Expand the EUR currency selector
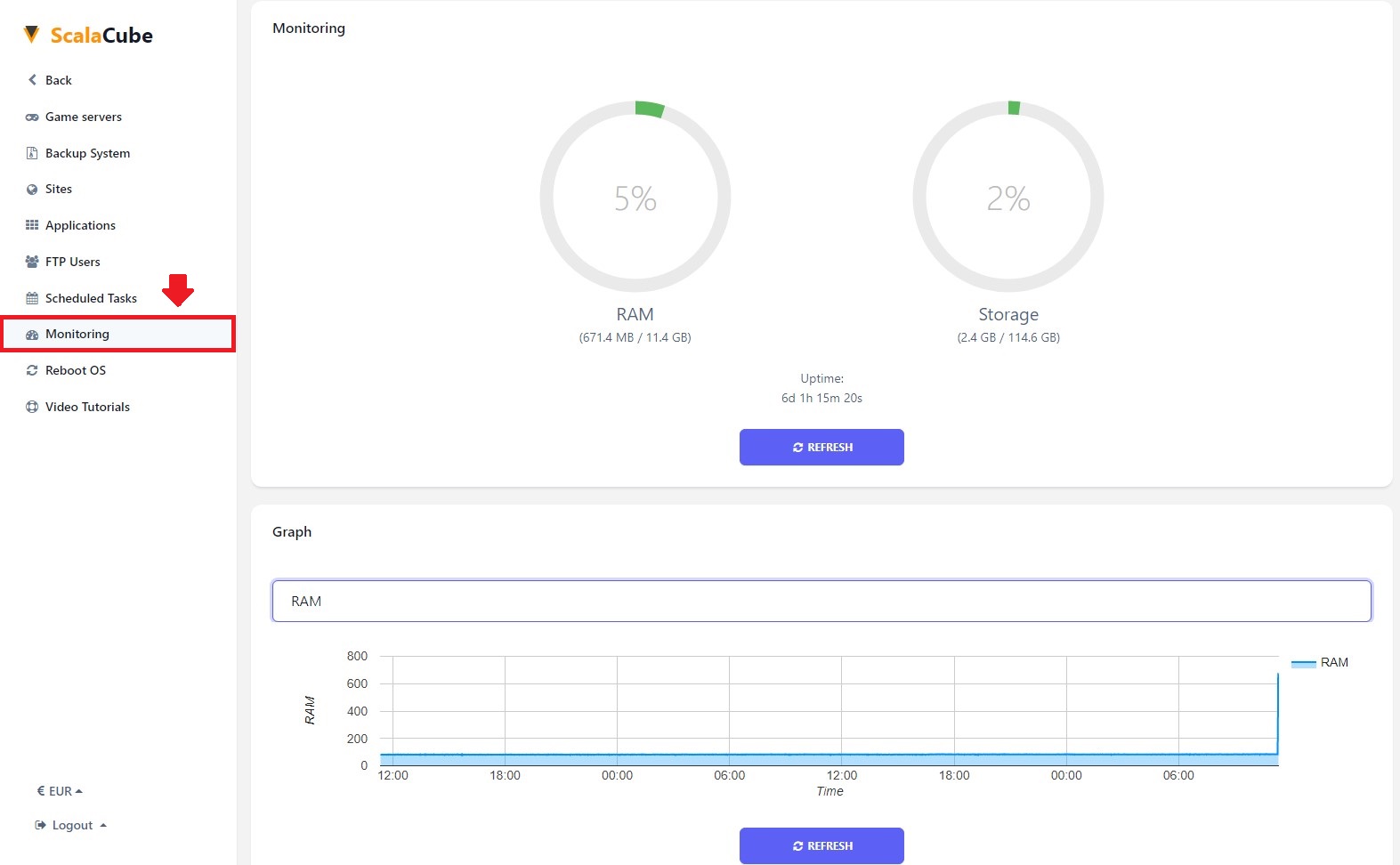 60,791
